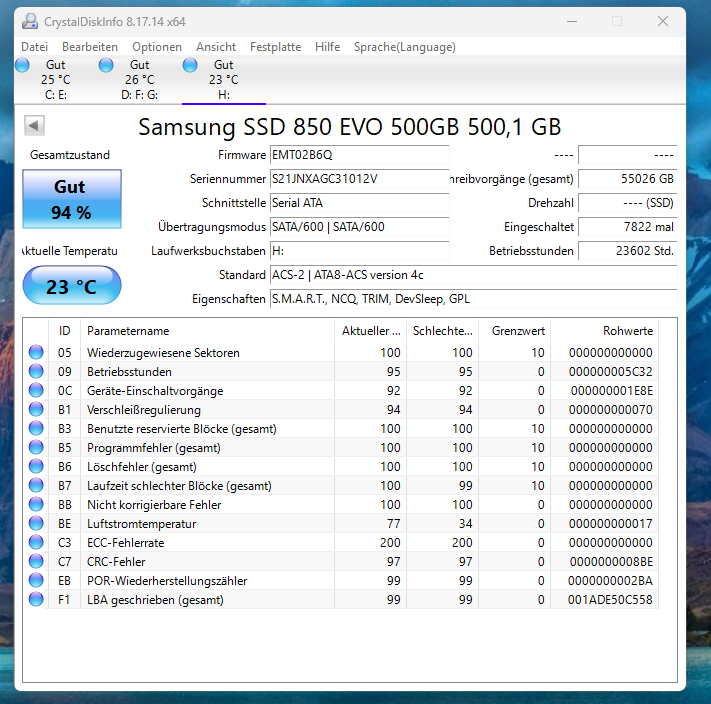711x704 pixels.
Task: Click status orb for LBA geschrieben row
Action: (x=36, y=600)
